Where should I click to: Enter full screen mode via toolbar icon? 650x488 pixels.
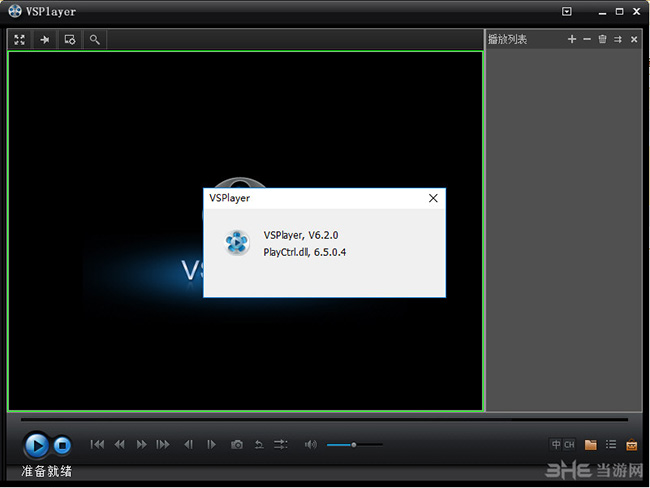click(x=19, y=39)
